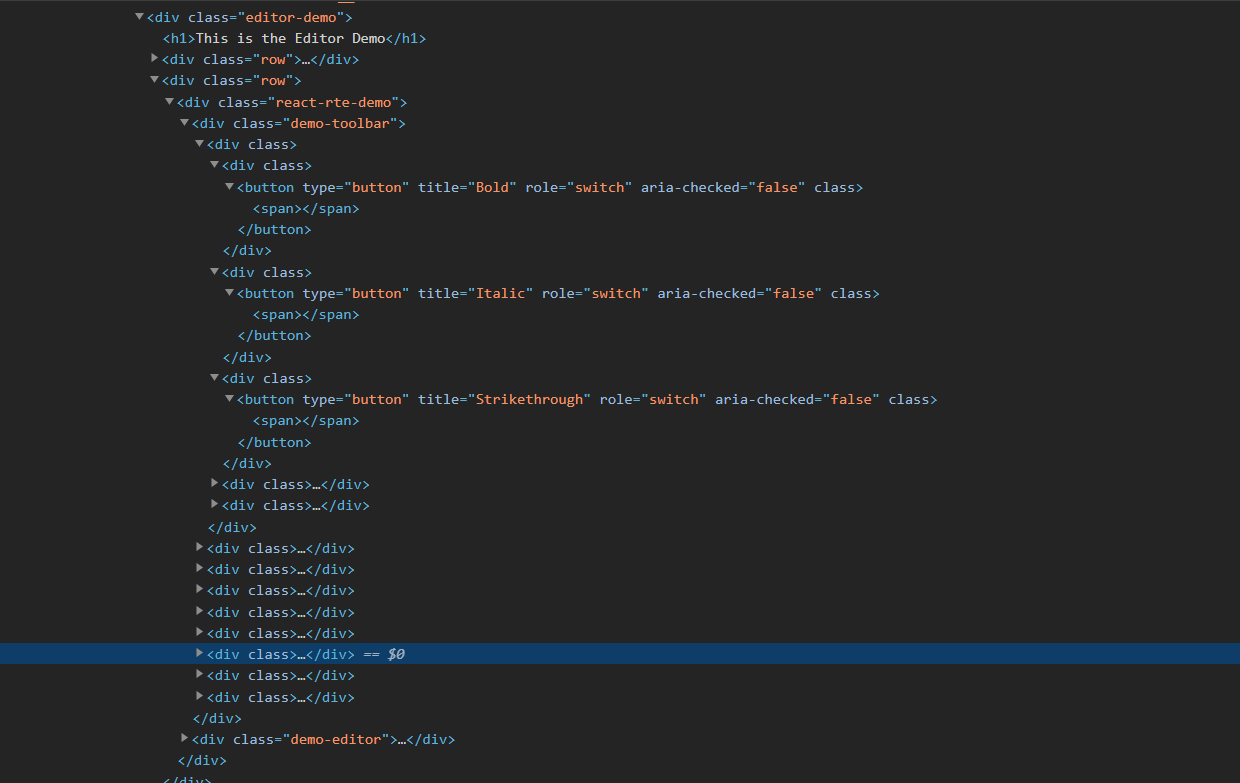
Task: Click aria-checked="false" on the Bold button
Action: 723,187
